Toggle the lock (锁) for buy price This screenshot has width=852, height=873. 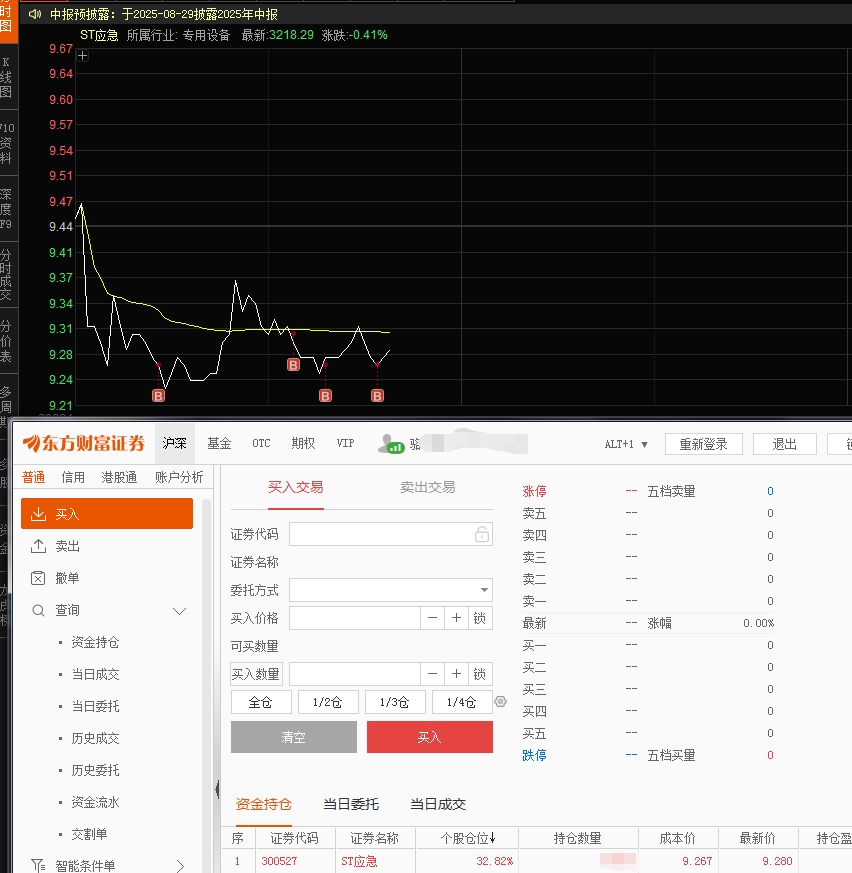(480, 618)
